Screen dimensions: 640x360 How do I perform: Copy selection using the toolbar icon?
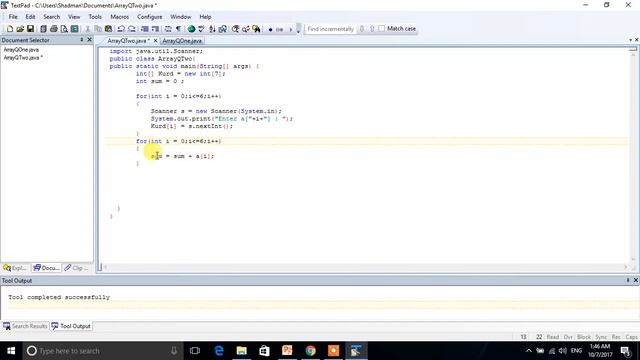98,29
